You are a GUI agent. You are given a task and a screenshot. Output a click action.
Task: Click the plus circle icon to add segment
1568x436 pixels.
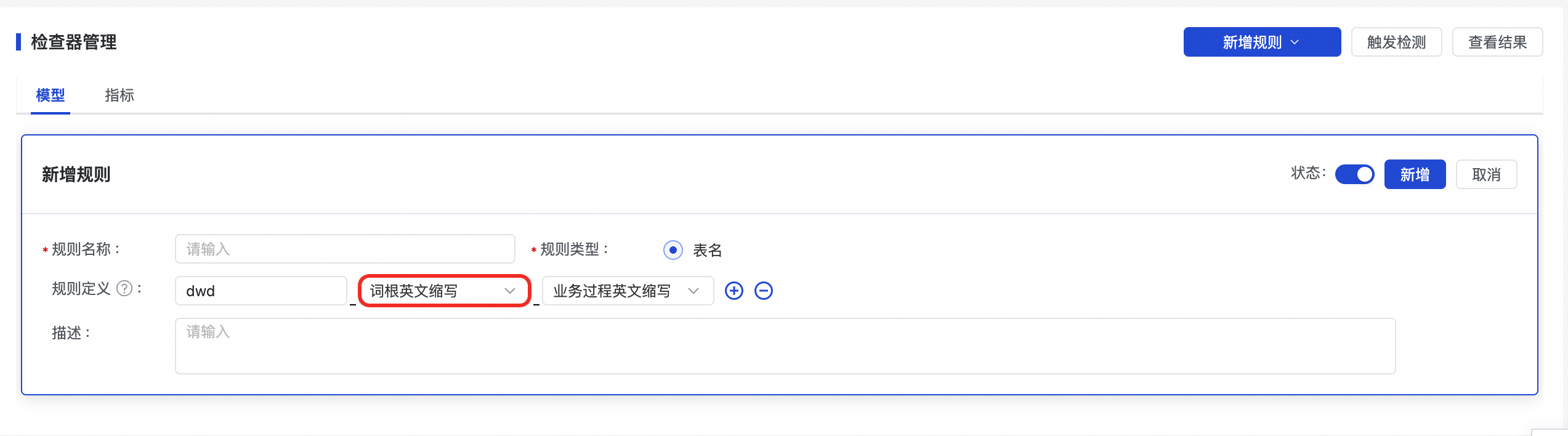(733, 291)
